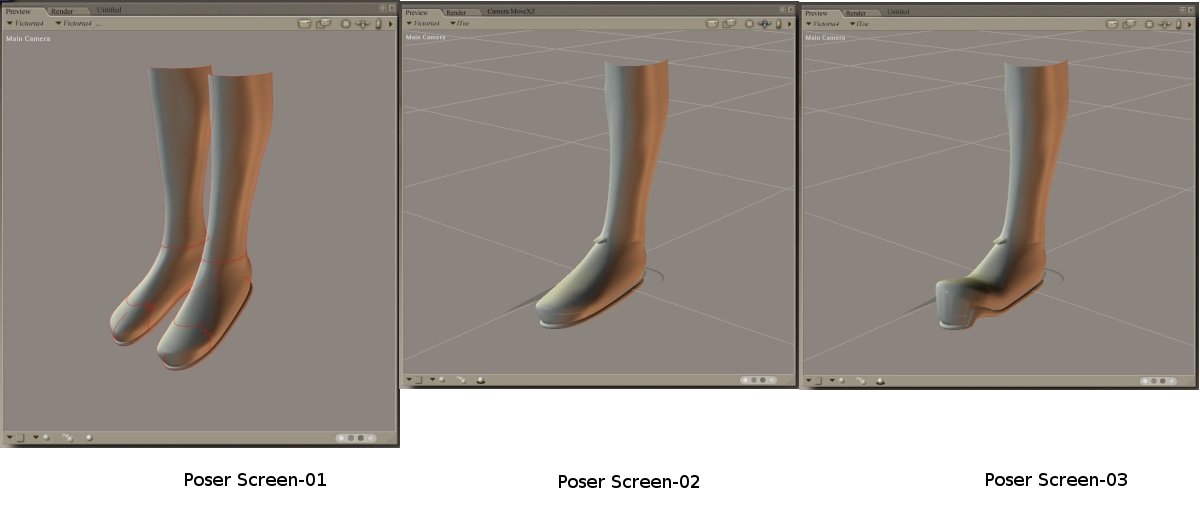
Task: Click trackball rotate icon in Screen-01
Action: [x=346, y=23]
